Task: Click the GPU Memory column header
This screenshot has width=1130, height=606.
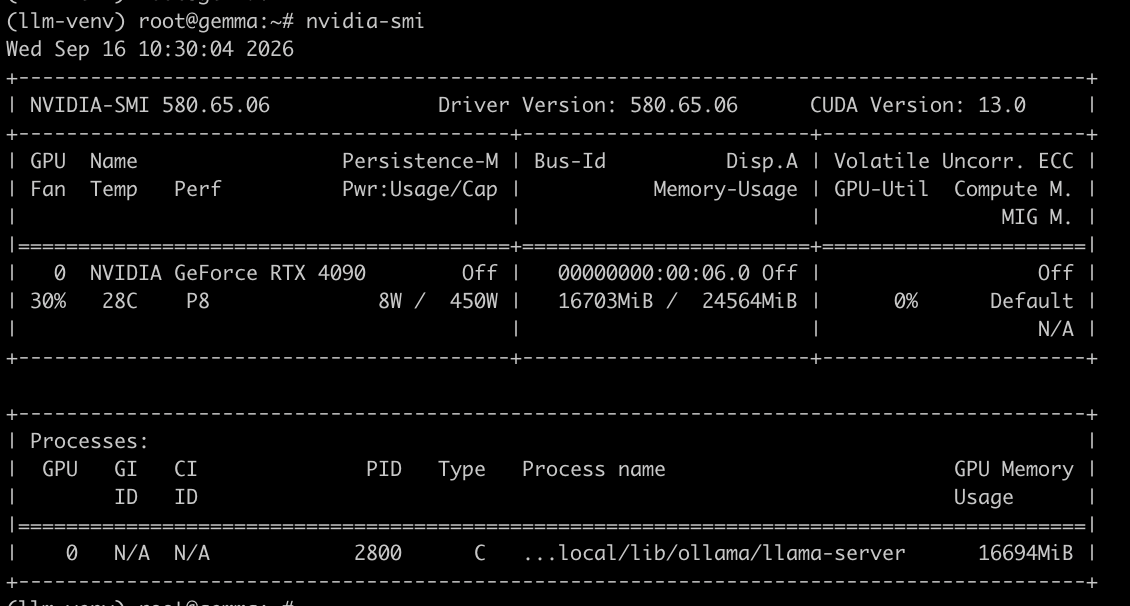Action: [1014, 469]
